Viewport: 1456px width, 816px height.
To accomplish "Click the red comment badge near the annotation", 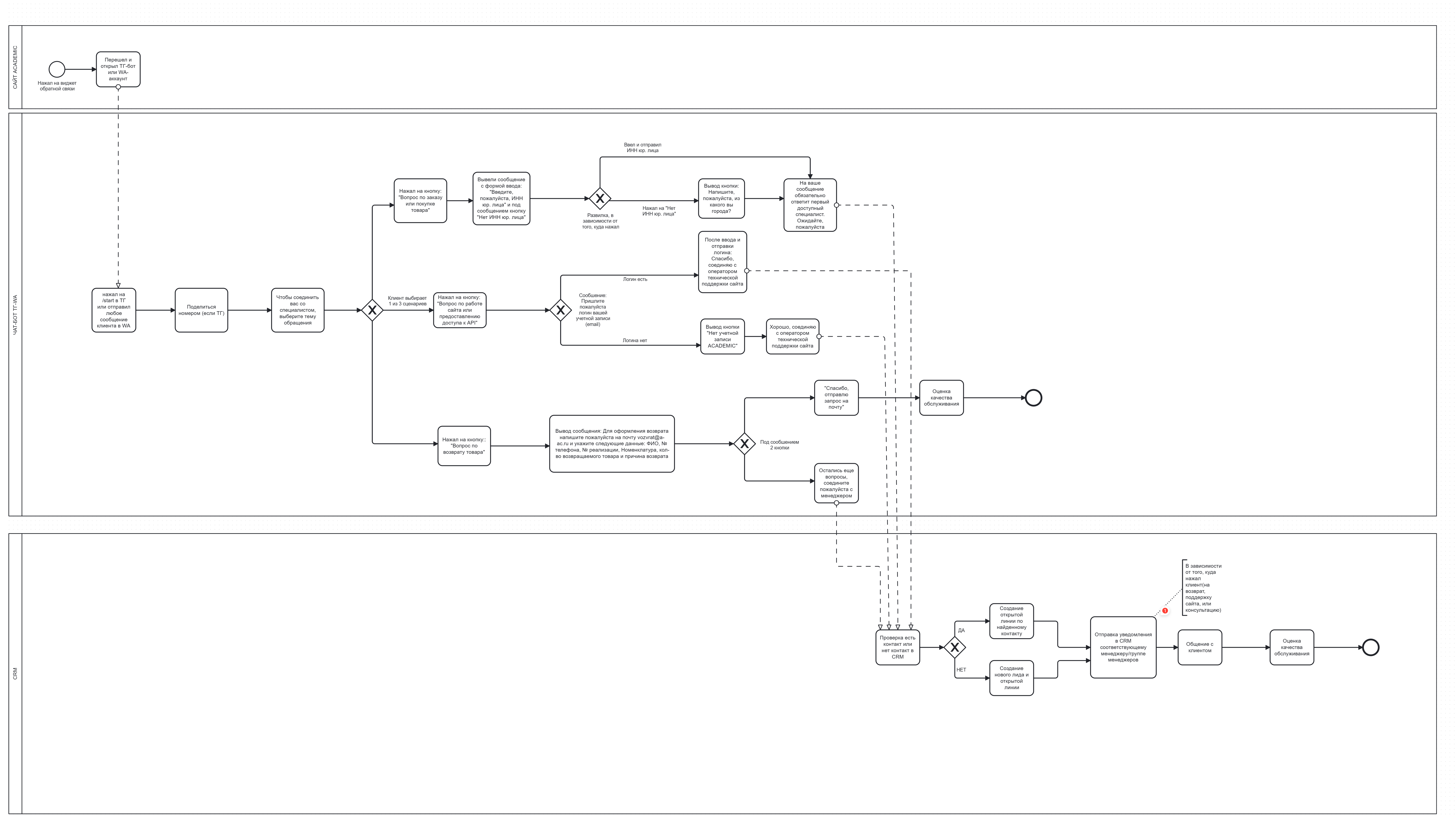I will coord(1165,611).
